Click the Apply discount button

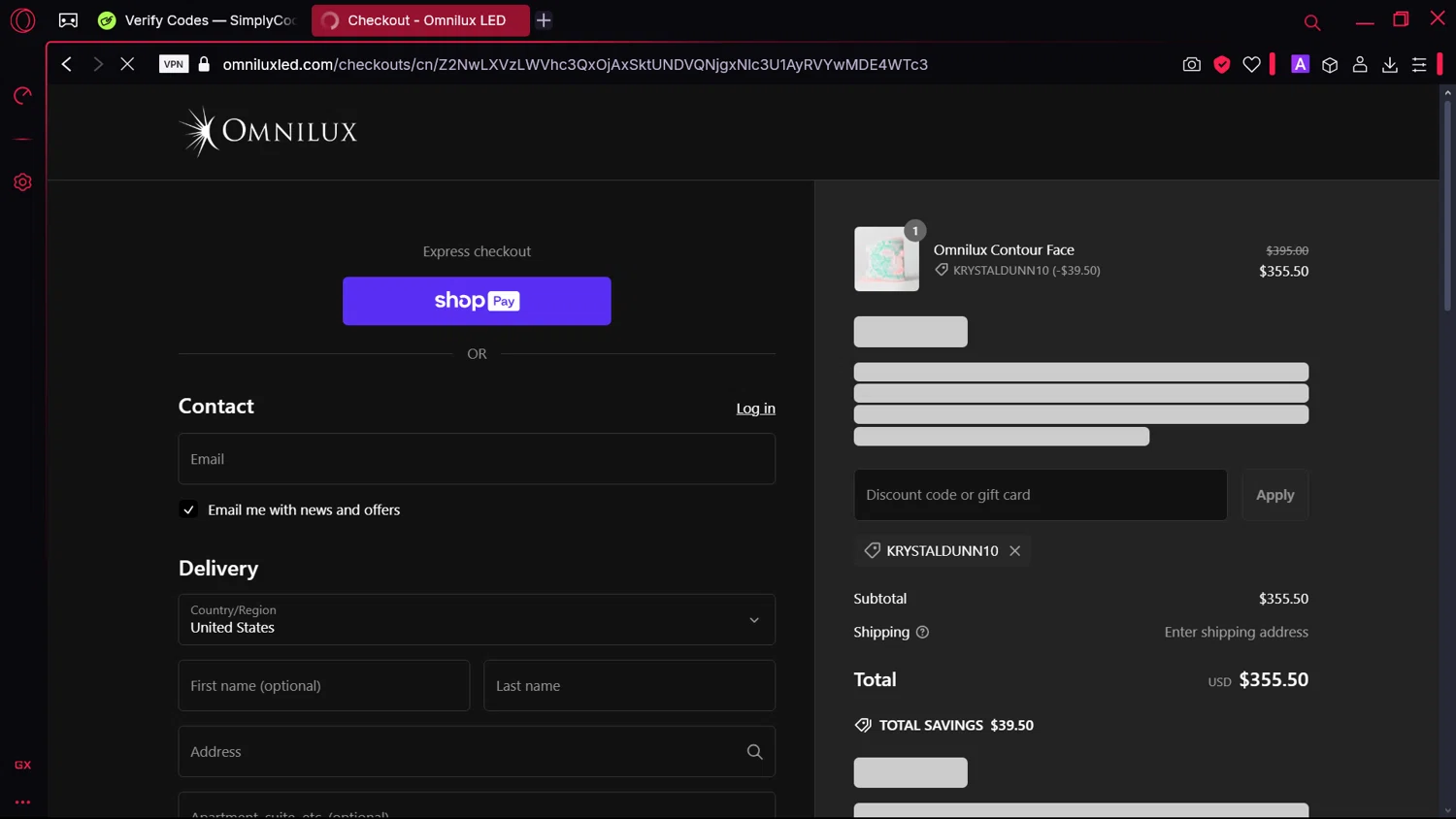[1275, 495]
